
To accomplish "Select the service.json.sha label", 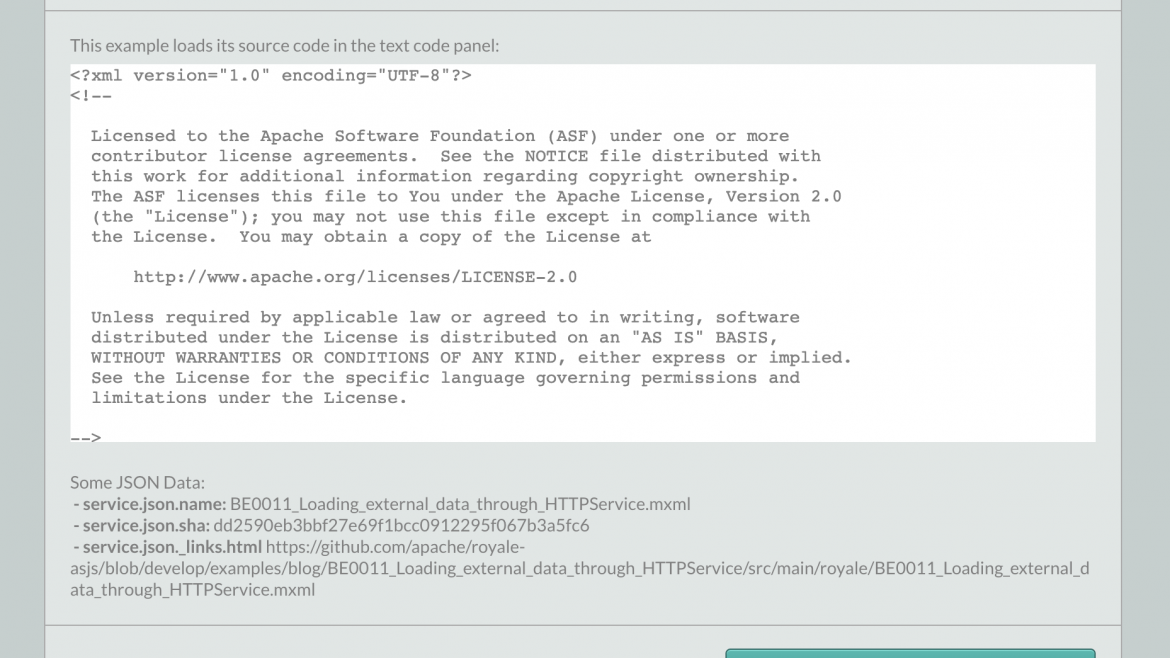I will (x=146, y=525).
